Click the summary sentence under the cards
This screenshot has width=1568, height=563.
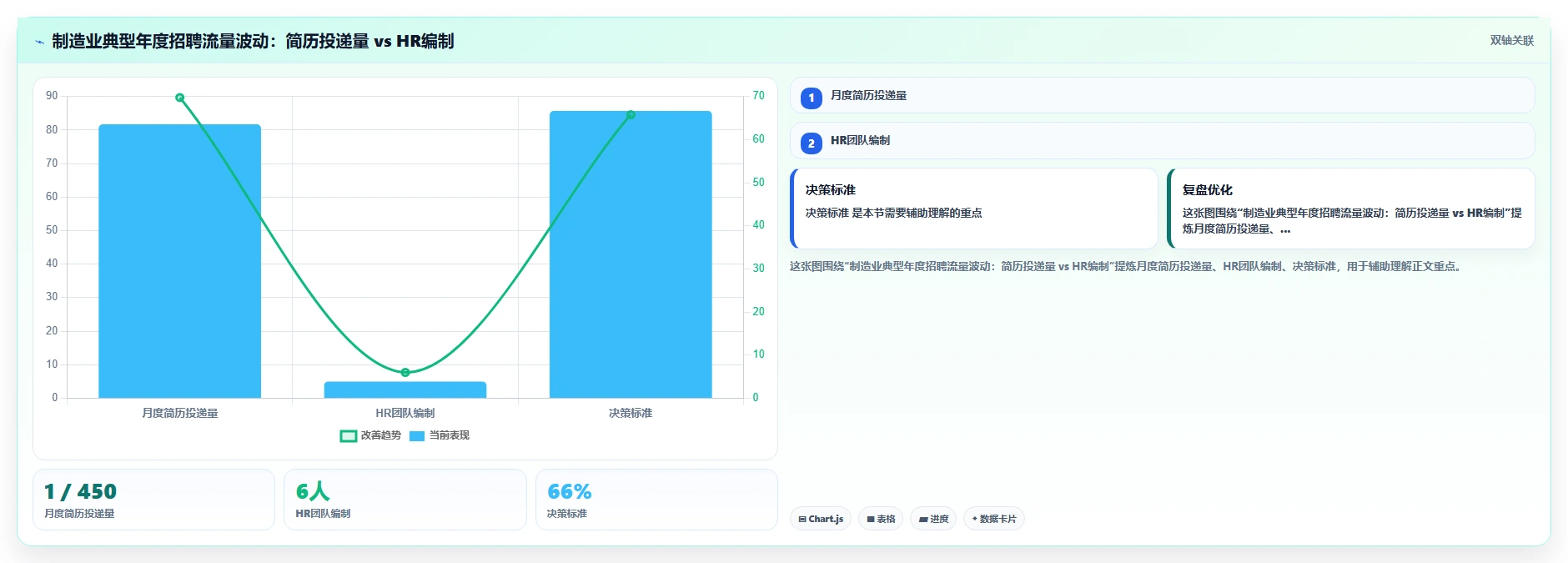tap(1126, 266)
